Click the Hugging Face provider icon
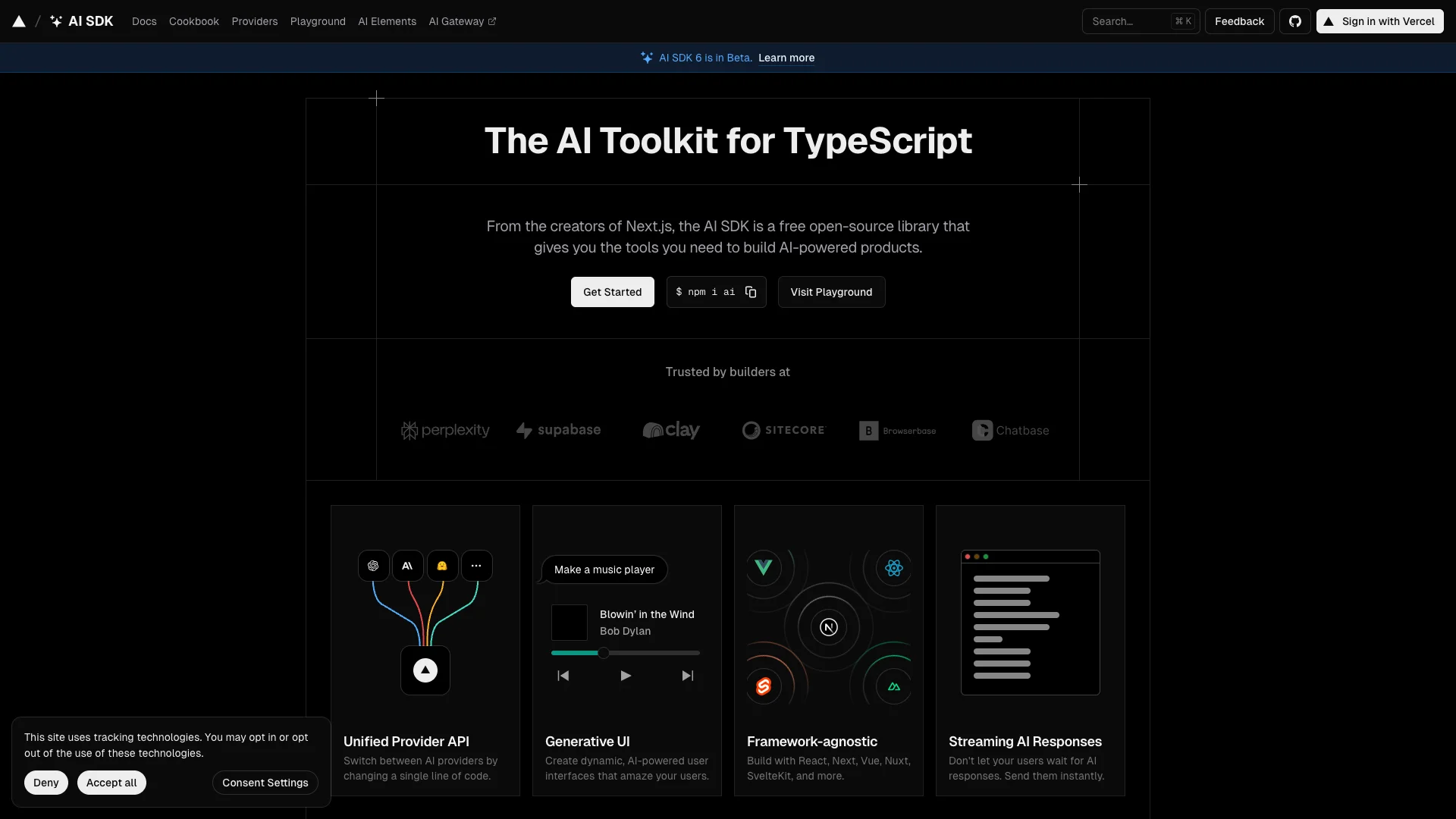Image resolution: width=1456 pixels, height=819 pixels. [442, 565]
